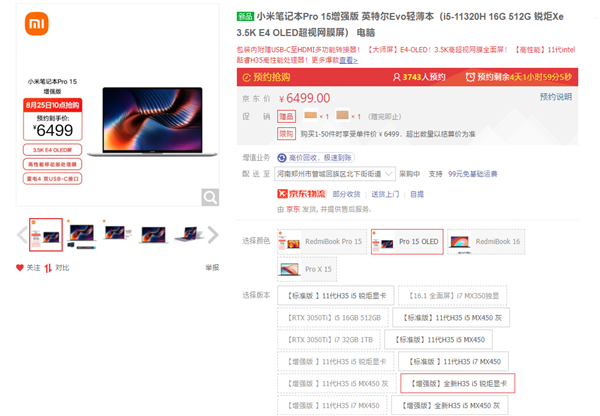Screen dimensions: 600x416
Task: Click the 99元免基础运费 link
Action: pyautogui.click(x=473, y=174)
